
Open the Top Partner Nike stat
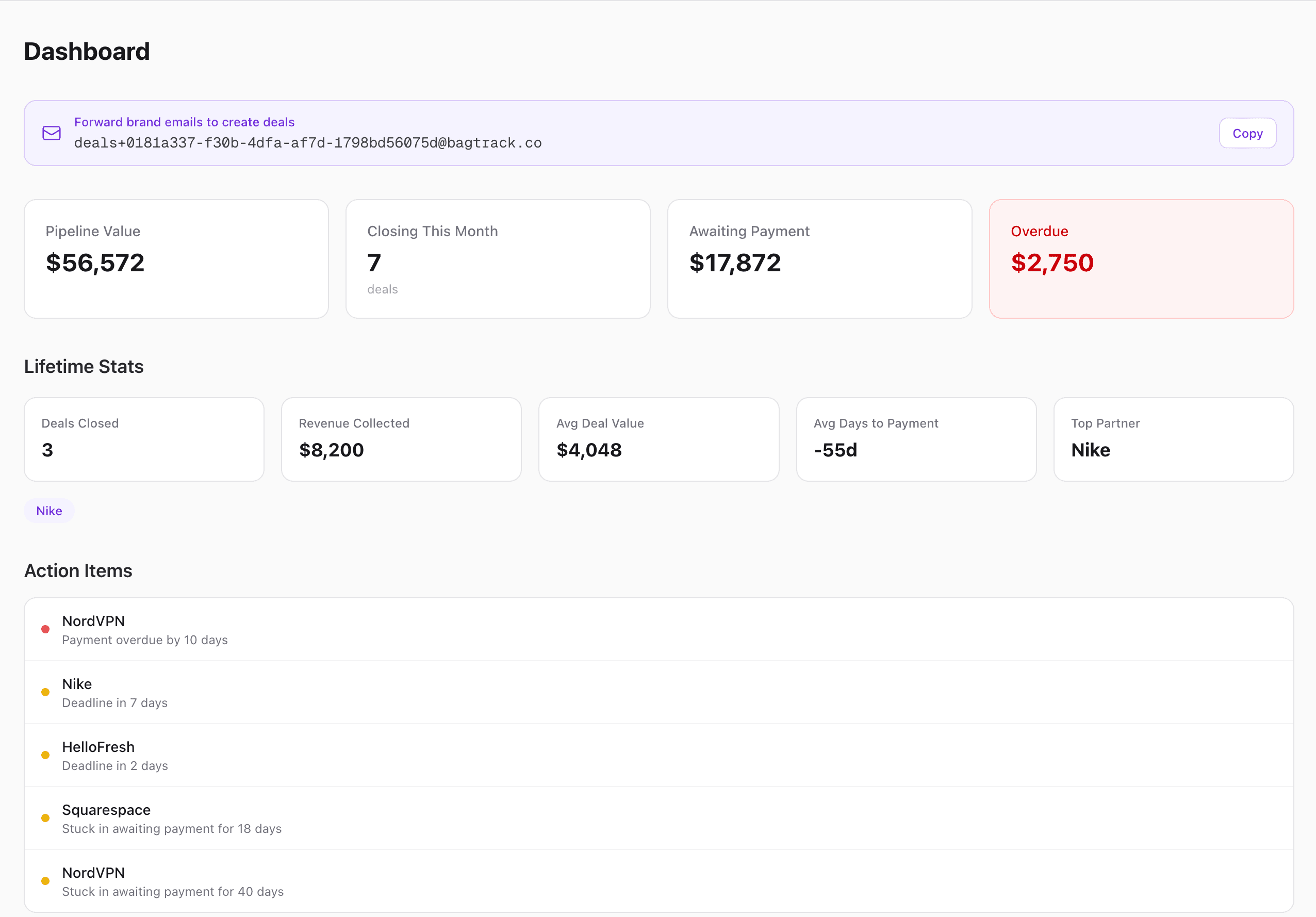pyautogui.click(x=1173, y=439)
